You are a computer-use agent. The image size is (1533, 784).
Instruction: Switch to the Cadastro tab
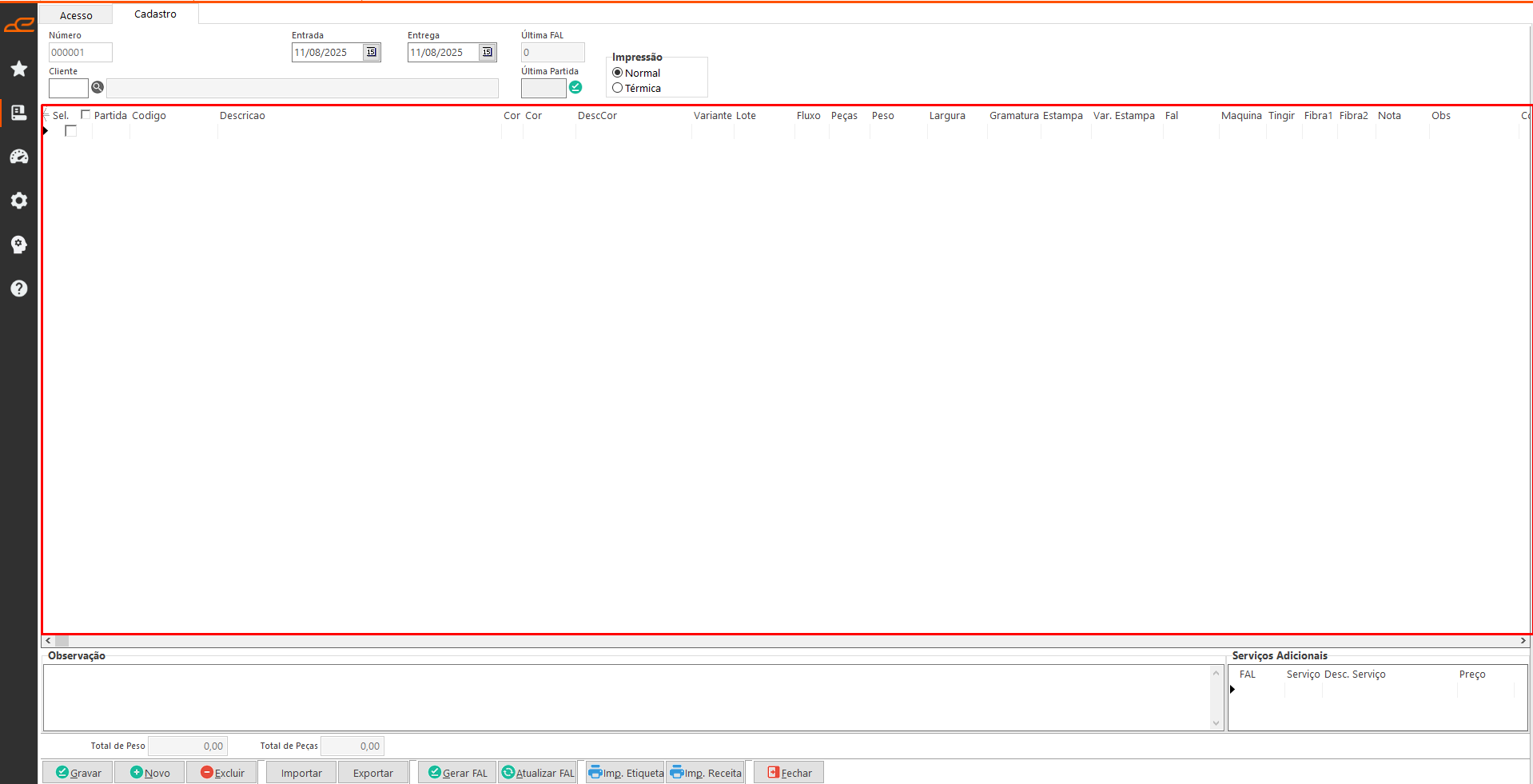[155, 14]
